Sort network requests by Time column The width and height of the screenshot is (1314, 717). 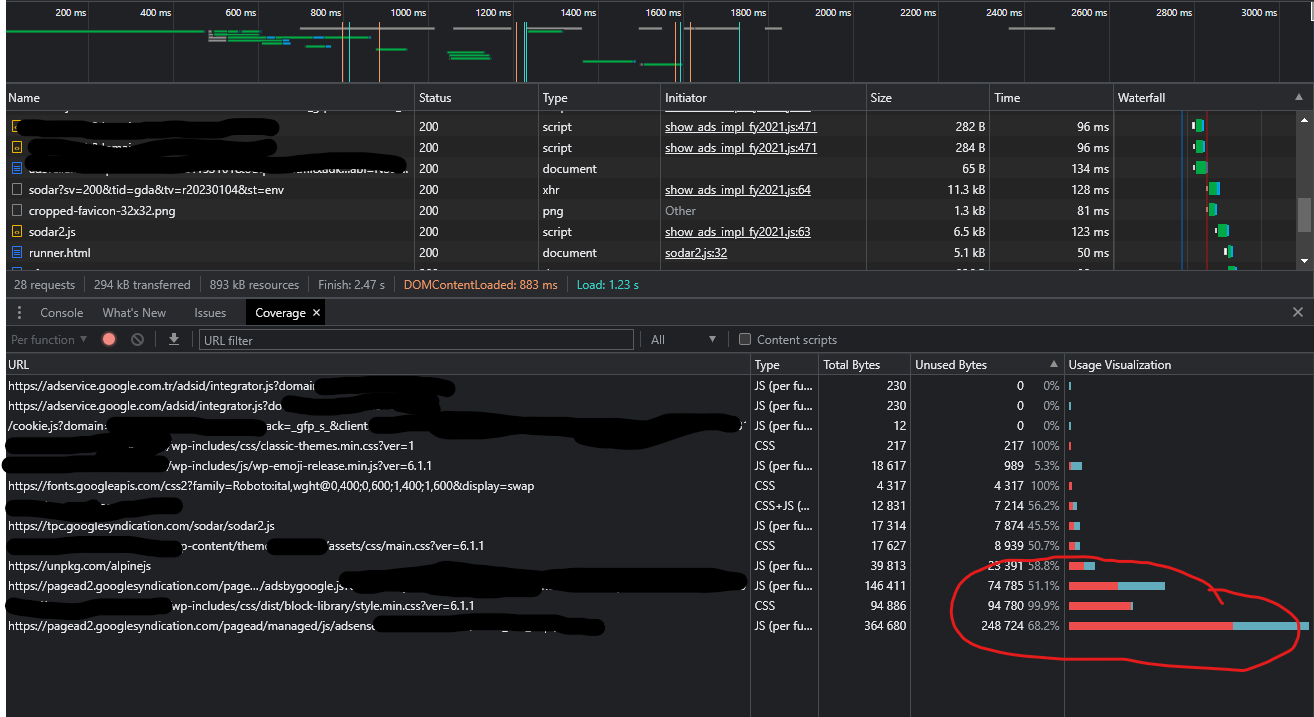[1052, 98]
